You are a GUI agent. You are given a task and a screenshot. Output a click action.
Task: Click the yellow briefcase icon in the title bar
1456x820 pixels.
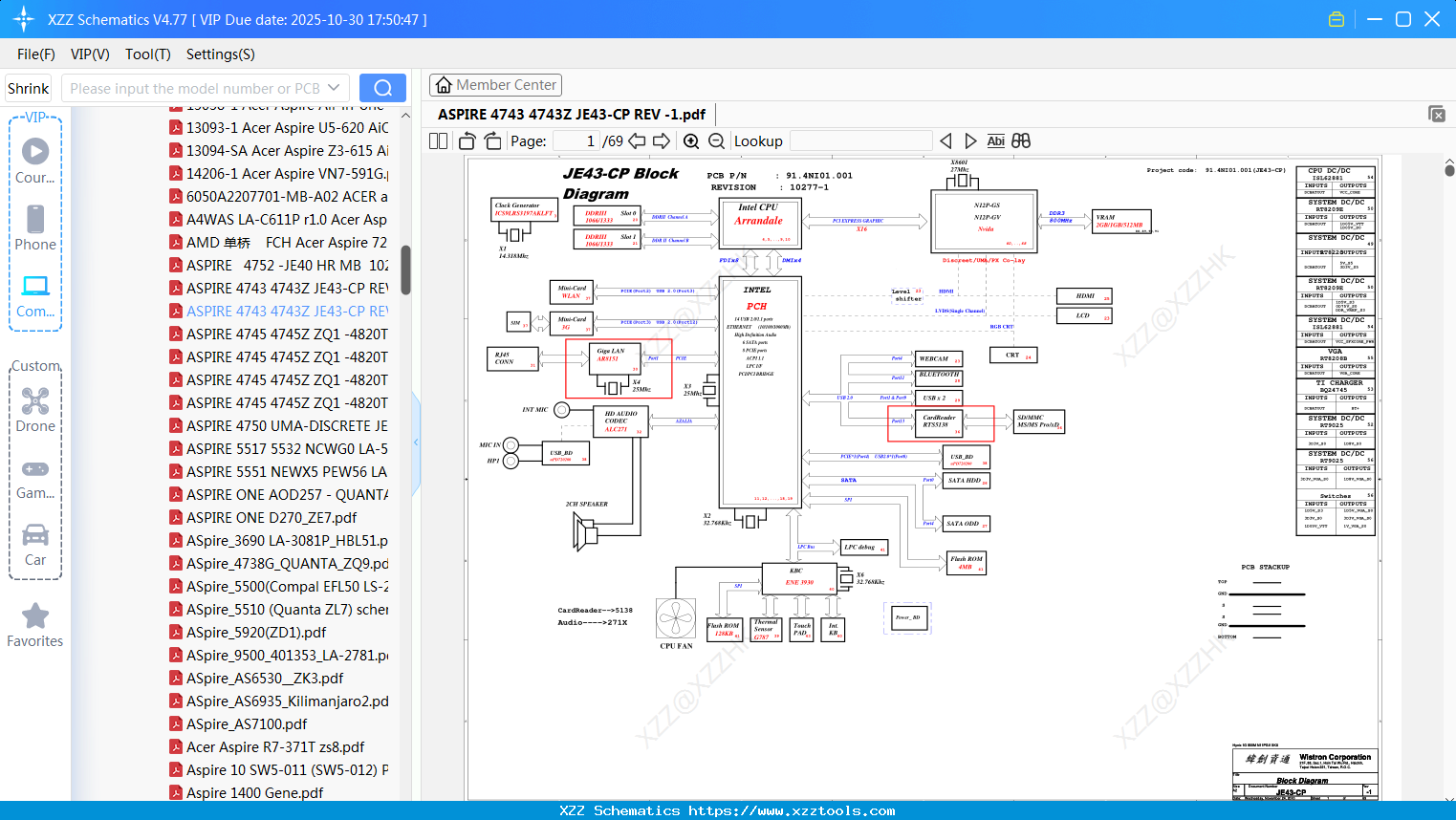point(1336,19)
